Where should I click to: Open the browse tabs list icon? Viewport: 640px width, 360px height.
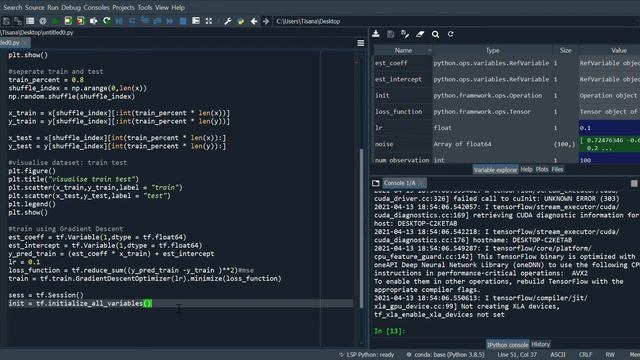tap(30, 21)
